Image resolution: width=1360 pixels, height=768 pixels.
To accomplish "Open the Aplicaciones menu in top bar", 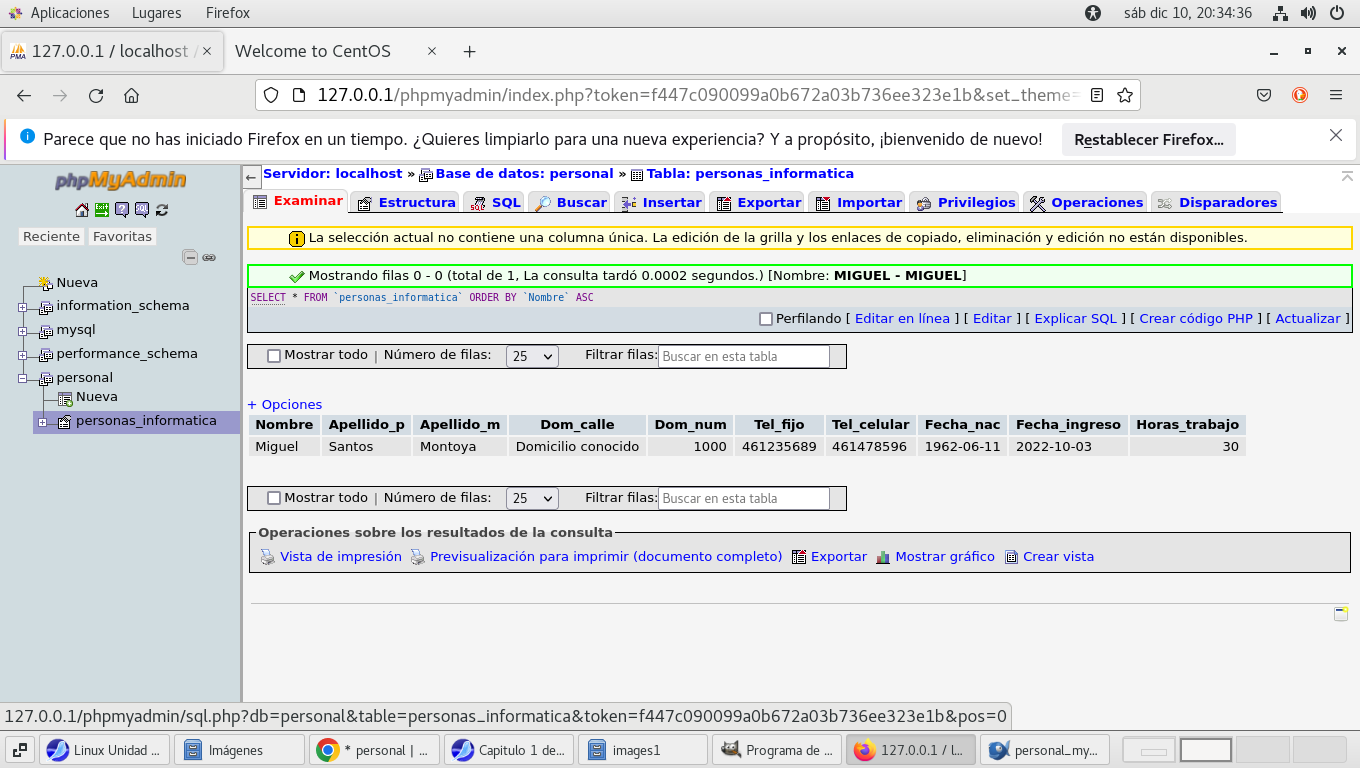I will click(60, 13).
